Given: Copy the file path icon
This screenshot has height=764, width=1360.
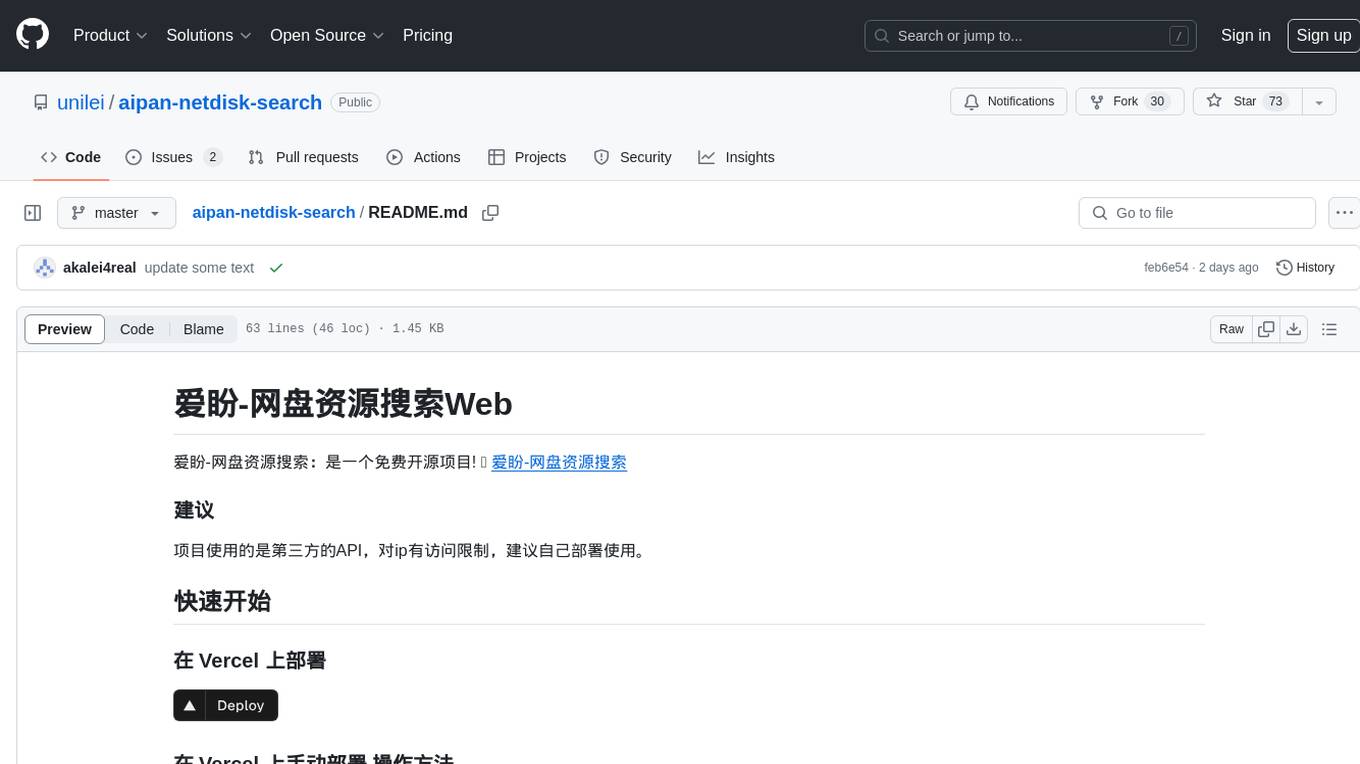Looking at the screenshot, I should coord(490,213).
